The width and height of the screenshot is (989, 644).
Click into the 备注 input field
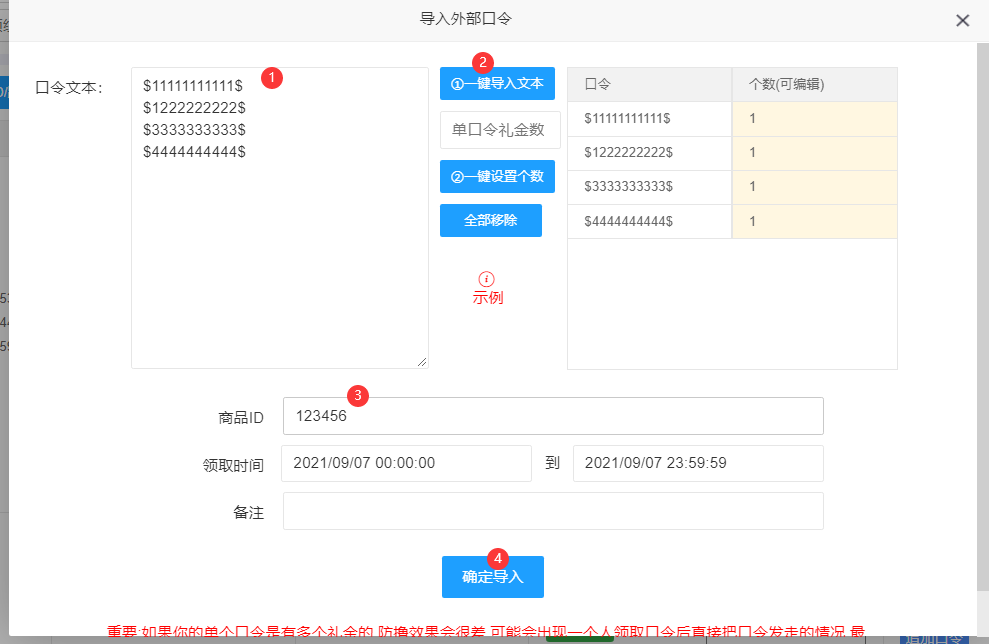click(553, 511)
